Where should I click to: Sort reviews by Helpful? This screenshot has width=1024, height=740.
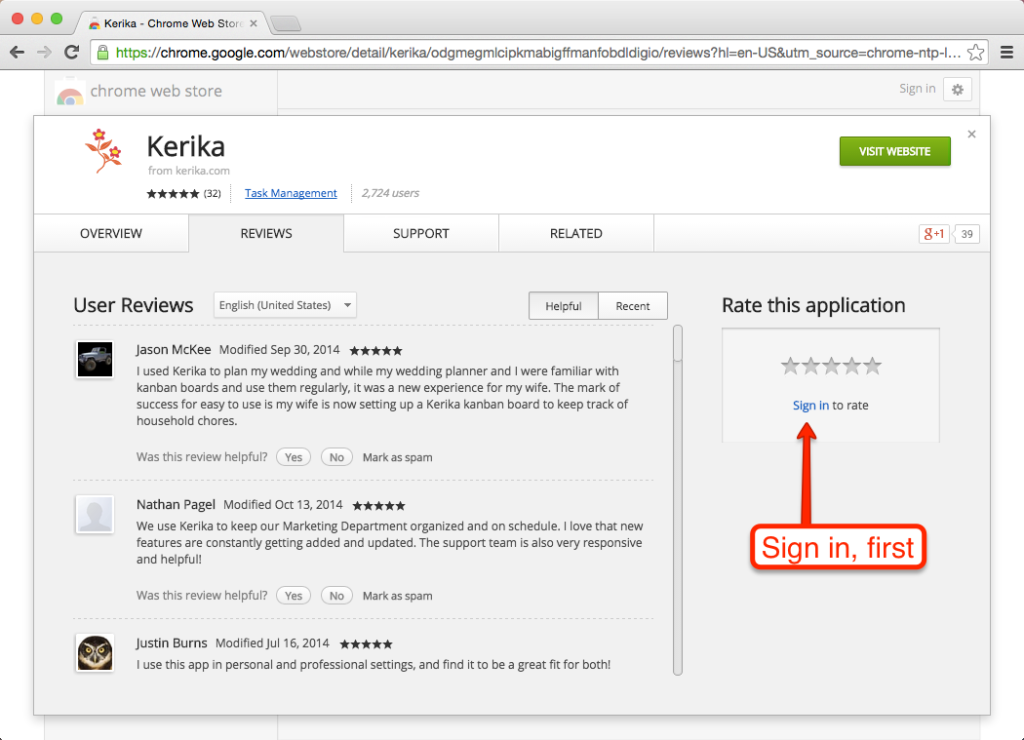pyautogui.click(x=564, y=306)
